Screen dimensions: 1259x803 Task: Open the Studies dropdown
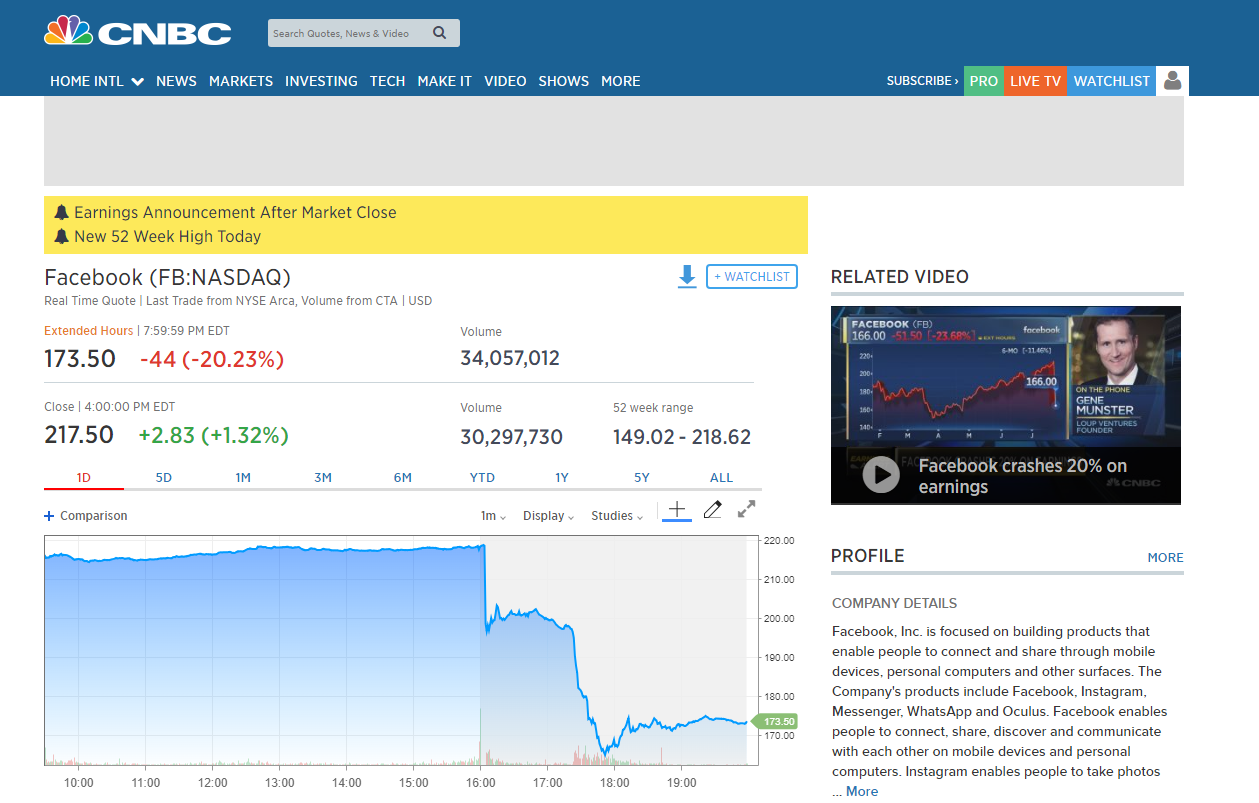[618, 516]
